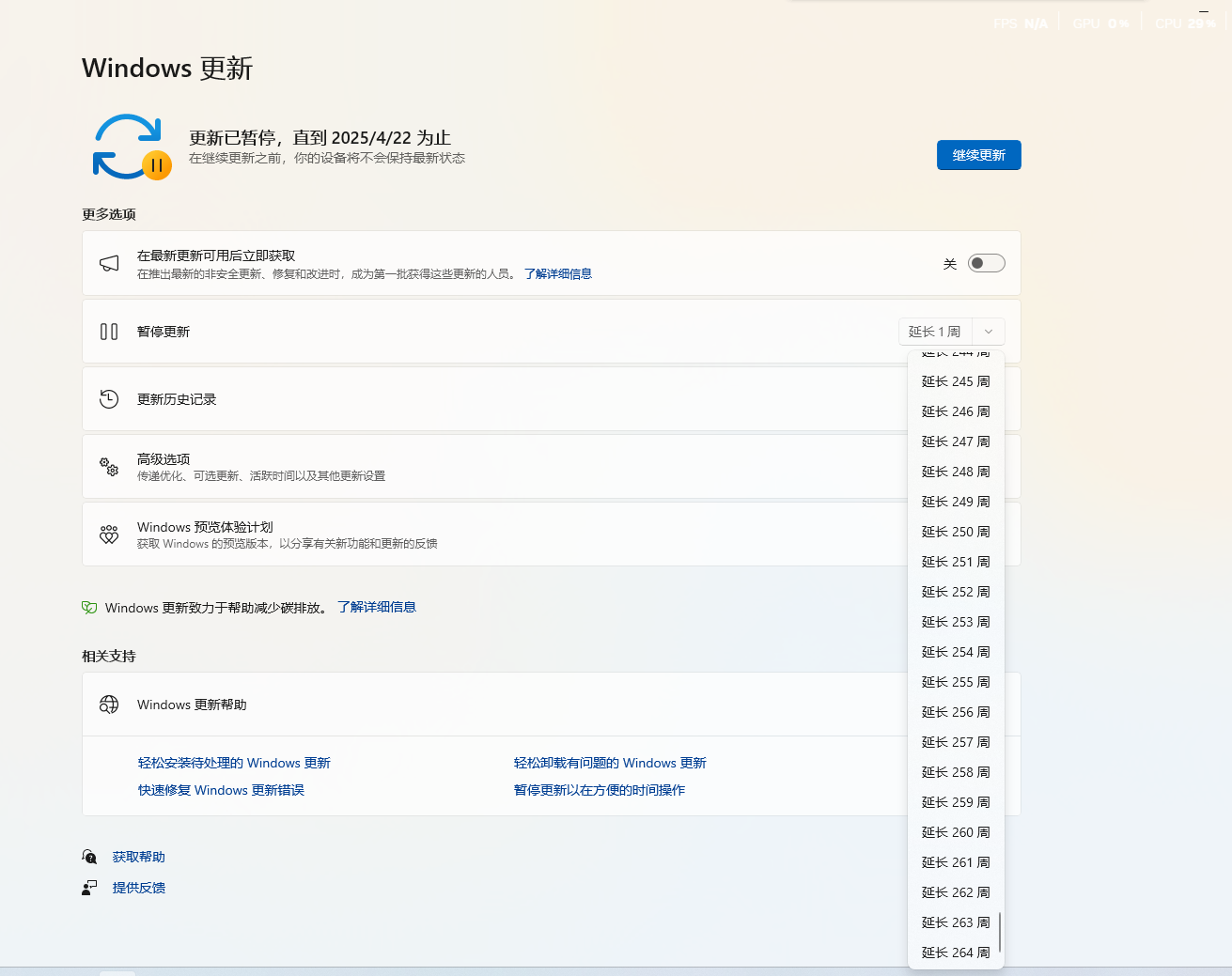Image resolution: width=1232 pixels, height=976 pixels.
Task: Choose 延长 263 周 item
Action: pos(956,922)
